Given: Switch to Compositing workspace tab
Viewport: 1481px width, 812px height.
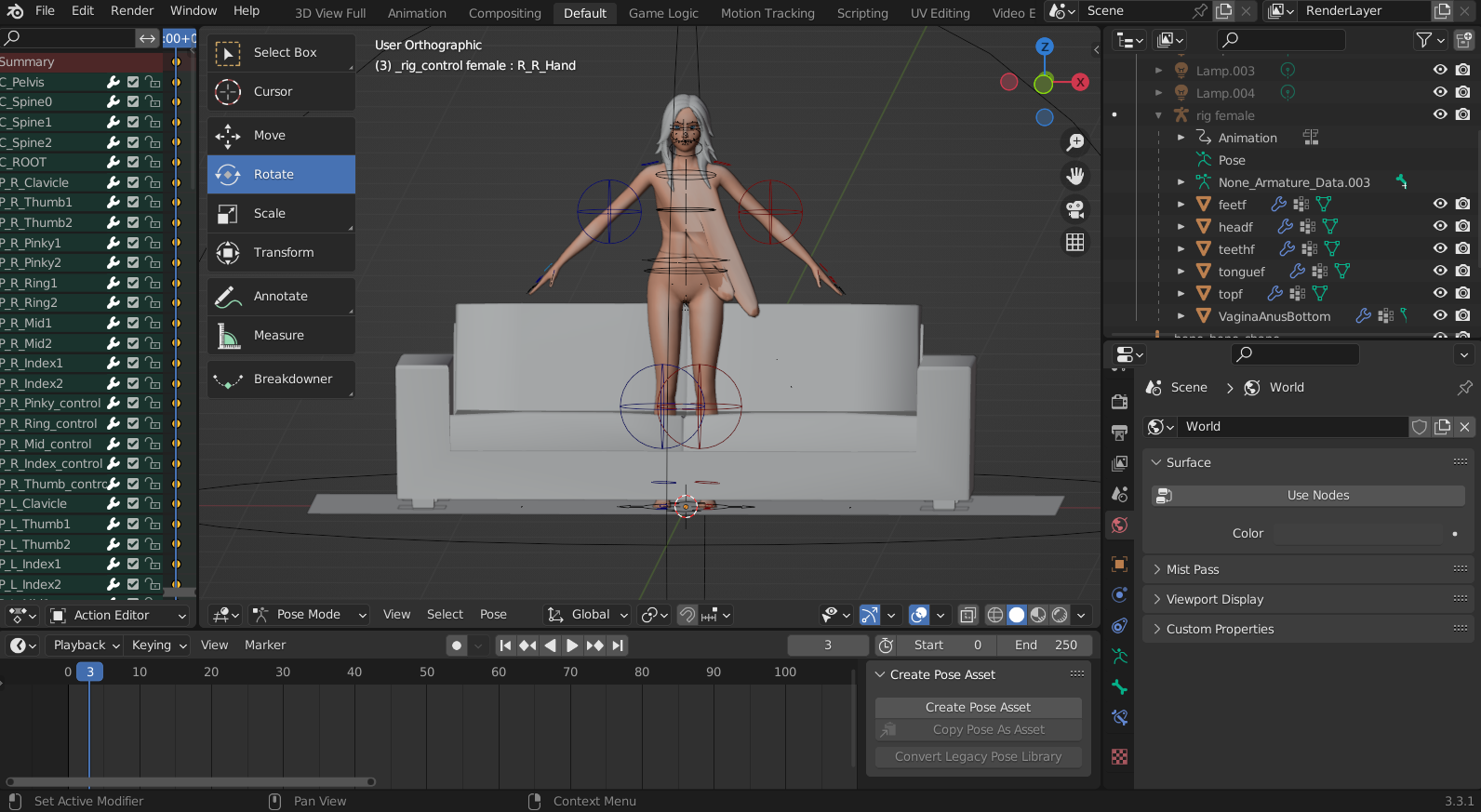Looking at the screenshot, I should click(505, 13).
